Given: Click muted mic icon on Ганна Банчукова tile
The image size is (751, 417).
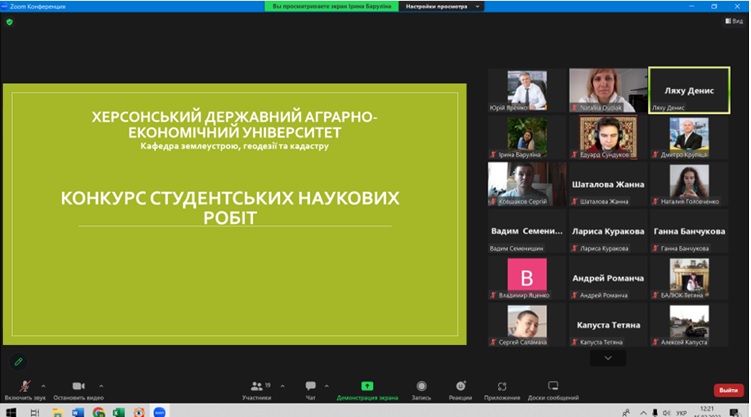Looking at the screenshot, I should pos(655,248).
